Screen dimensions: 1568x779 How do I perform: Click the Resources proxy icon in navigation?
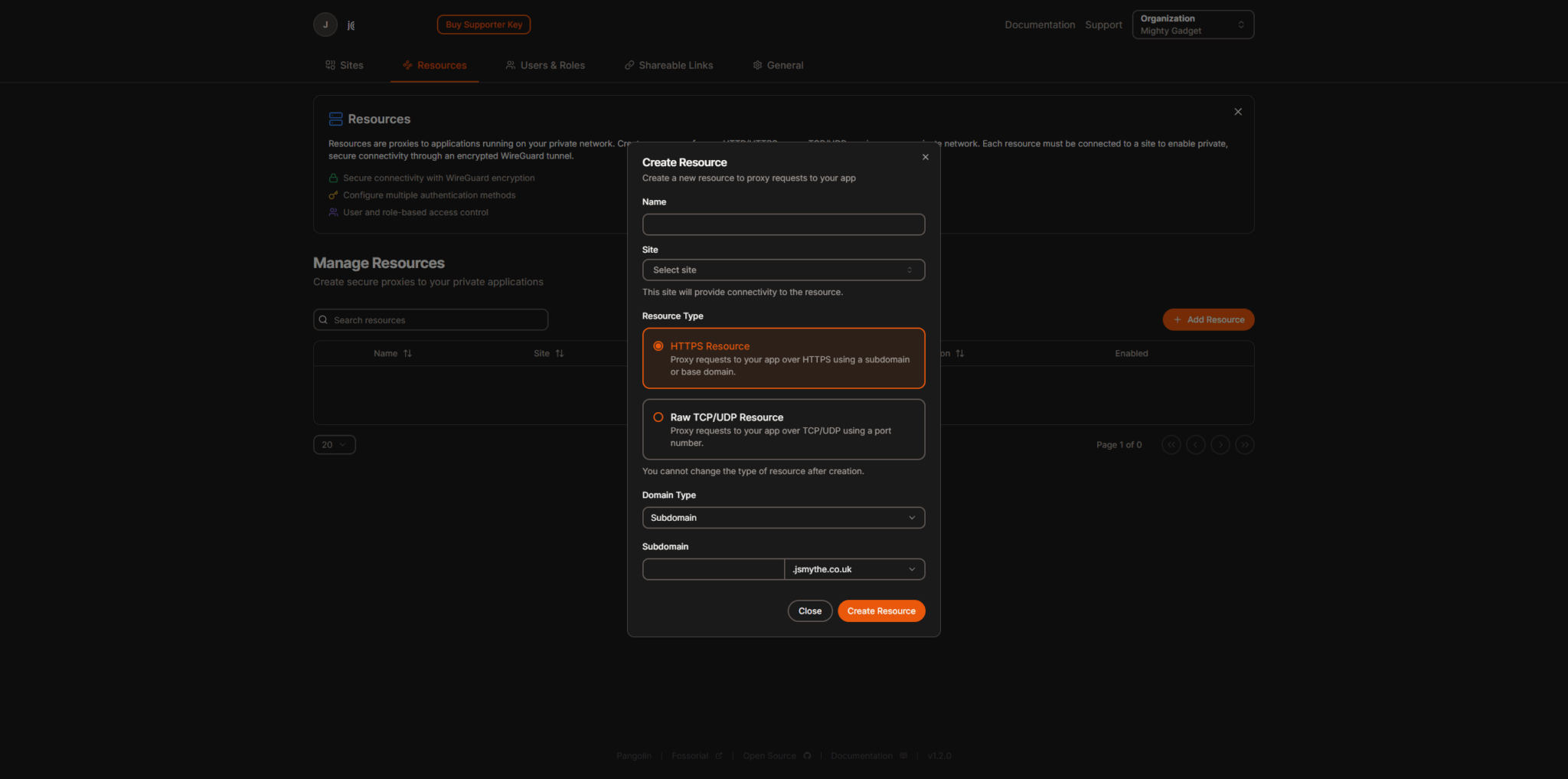(x=407, y=65)
